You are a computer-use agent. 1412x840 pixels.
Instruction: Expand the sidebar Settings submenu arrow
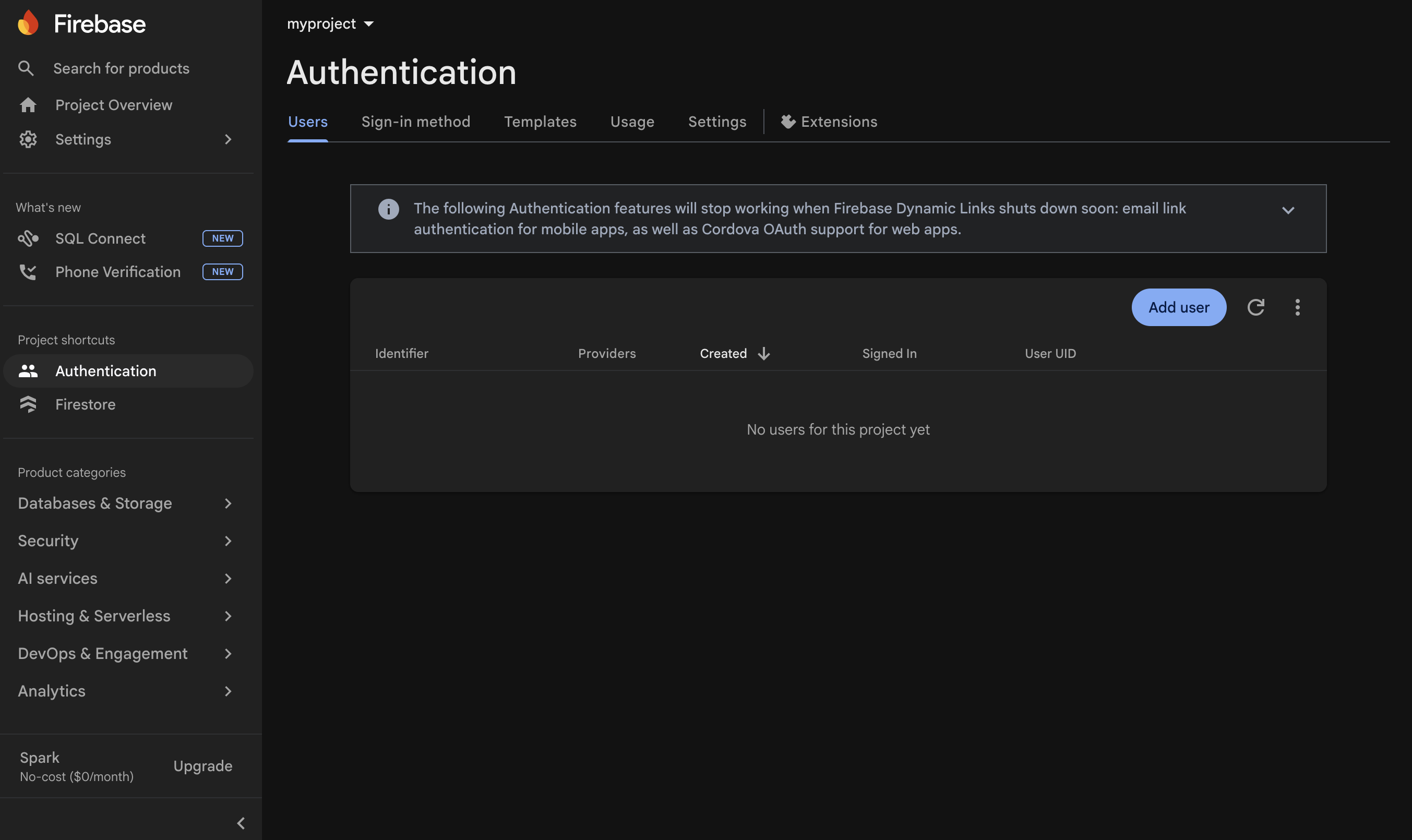click(x=228, y=139)
